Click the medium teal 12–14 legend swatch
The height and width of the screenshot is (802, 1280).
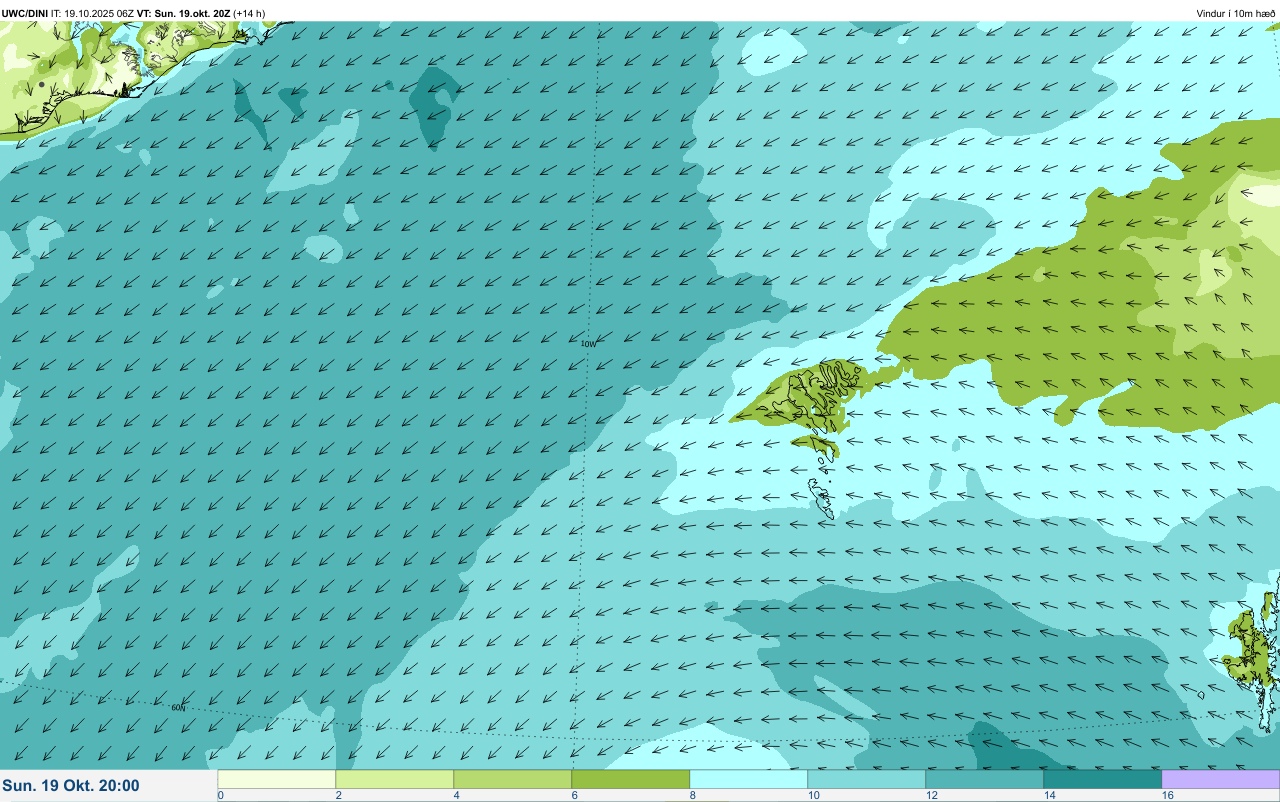(x=984, y=779)
